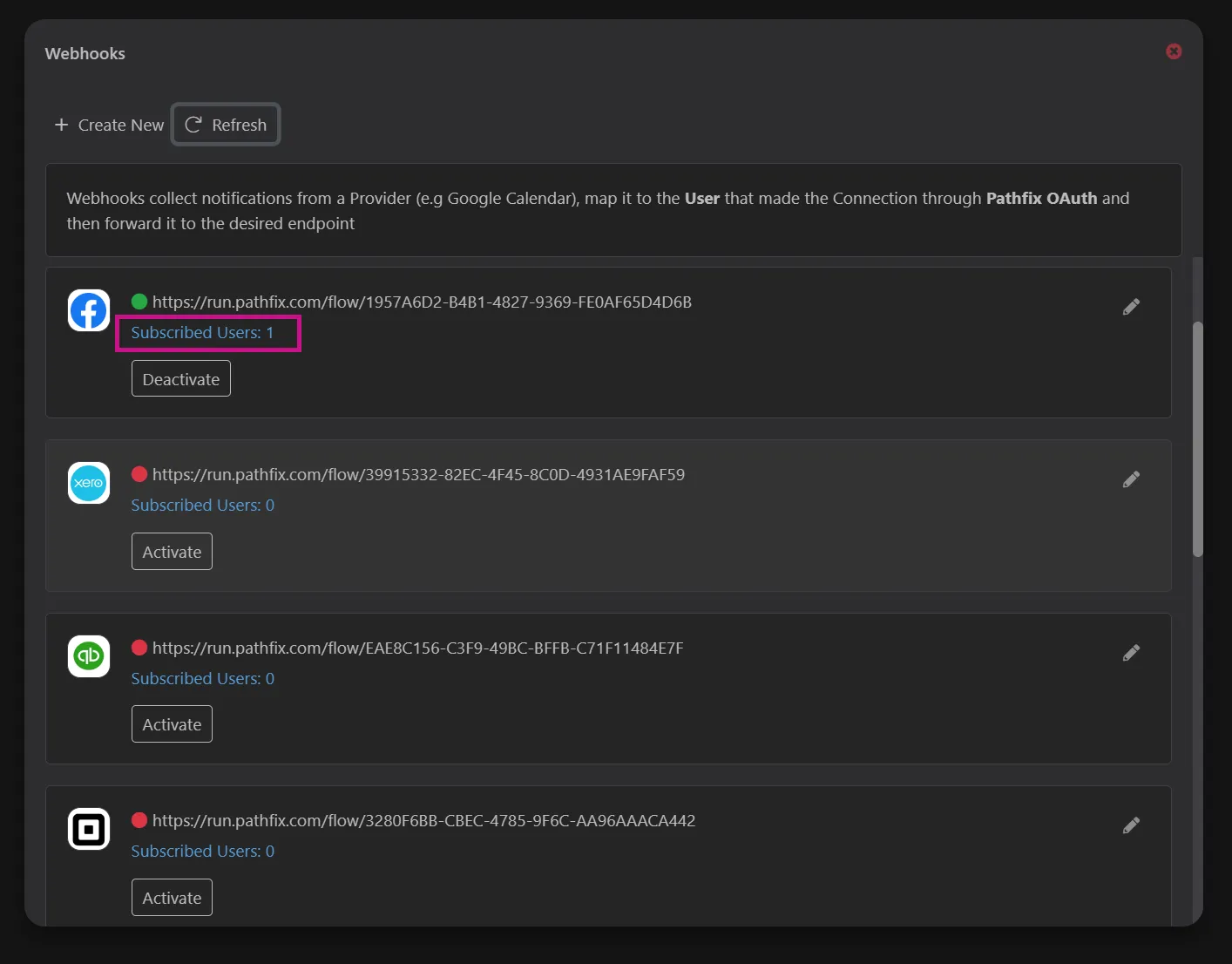Refresh the webhooks list
The height and width of the screenshot is (964, 1232).
[226, 125]
